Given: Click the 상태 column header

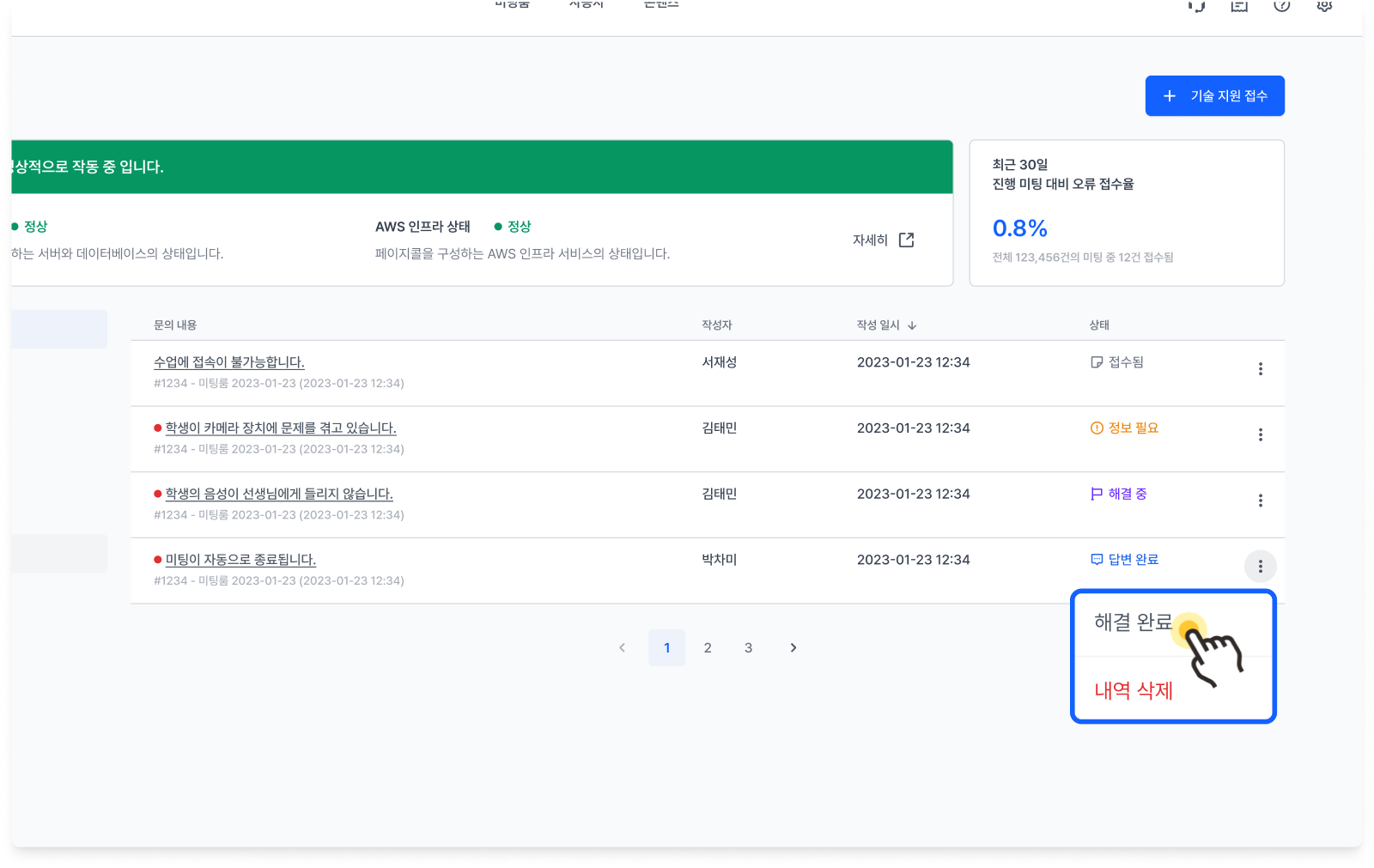Looking at the screenshot, I should [1099, 325].
